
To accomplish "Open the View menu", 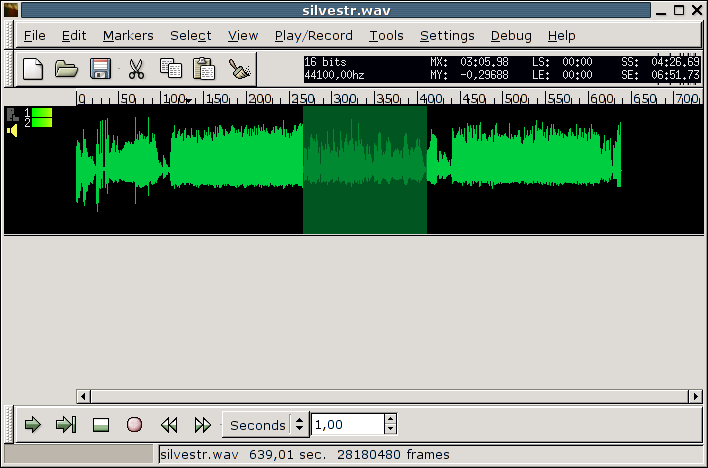I will (243, 36).
